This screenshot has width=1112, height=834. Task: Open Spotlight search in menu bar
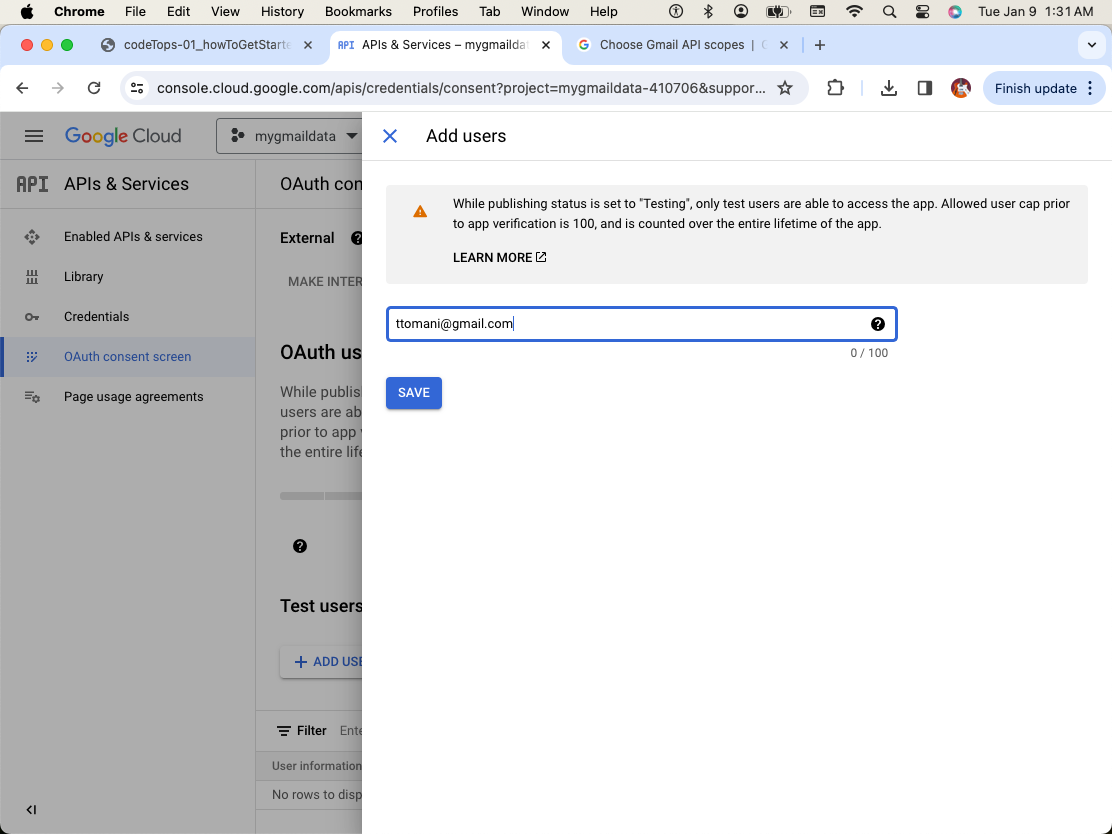[x=889, y=11]
